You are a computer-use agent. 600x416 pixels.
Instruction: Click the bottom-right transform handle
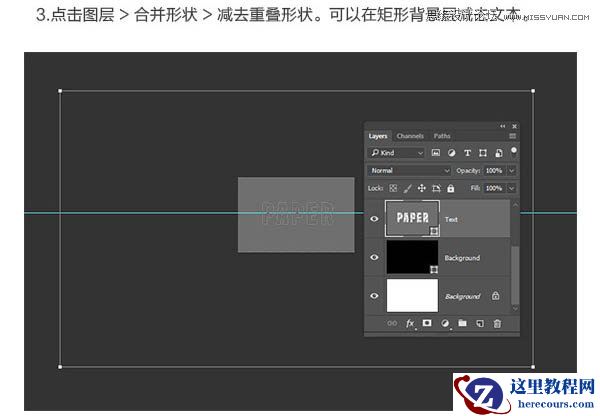pos(533,367)
